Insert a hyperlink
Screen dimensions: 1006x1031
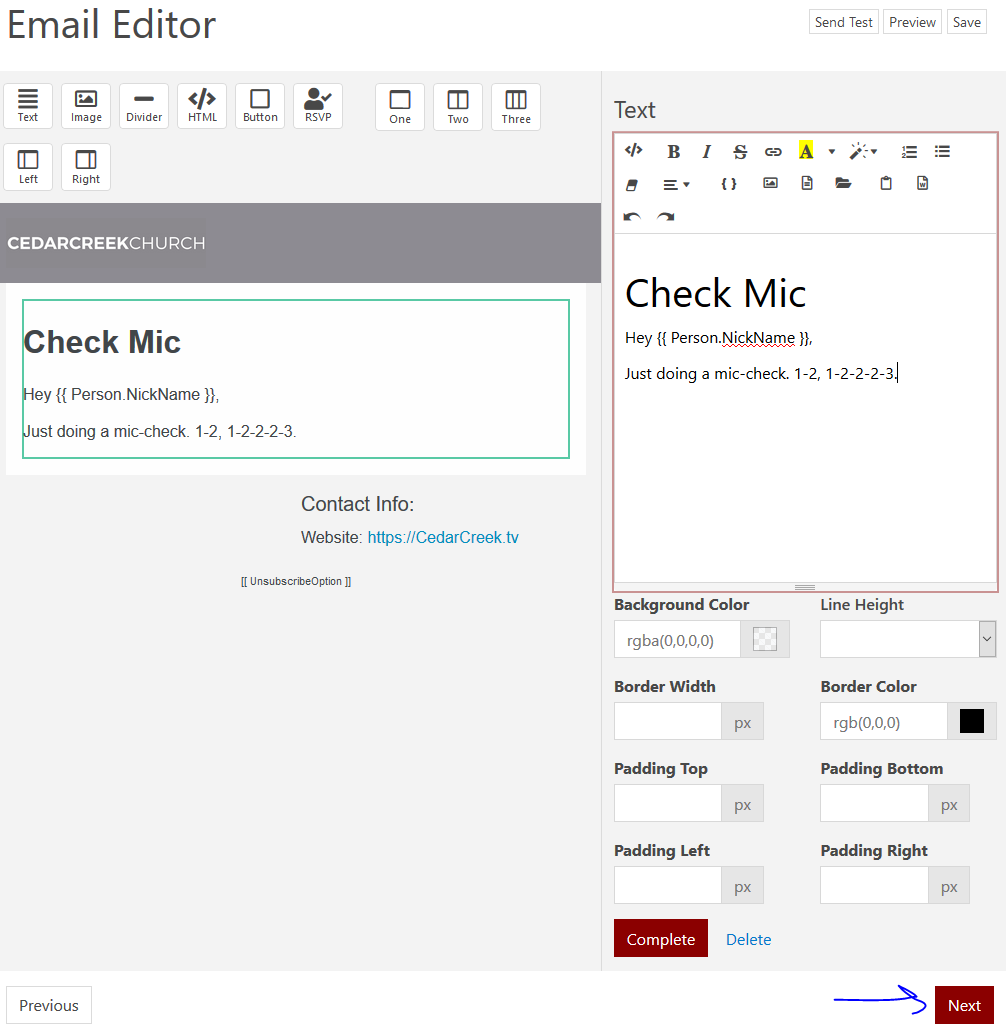pos(773,152)
